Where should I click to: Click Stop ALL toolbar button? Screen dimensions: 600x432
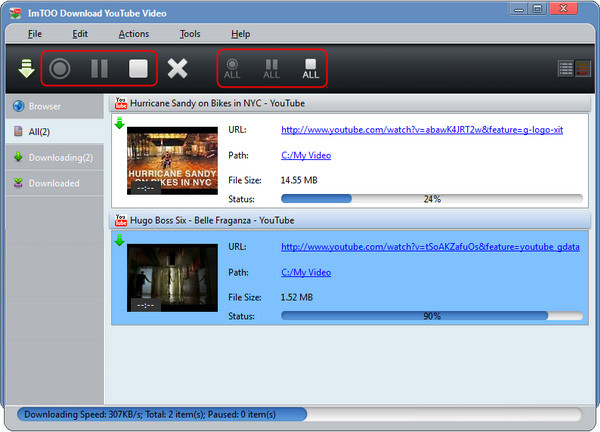tap(311, 69)
